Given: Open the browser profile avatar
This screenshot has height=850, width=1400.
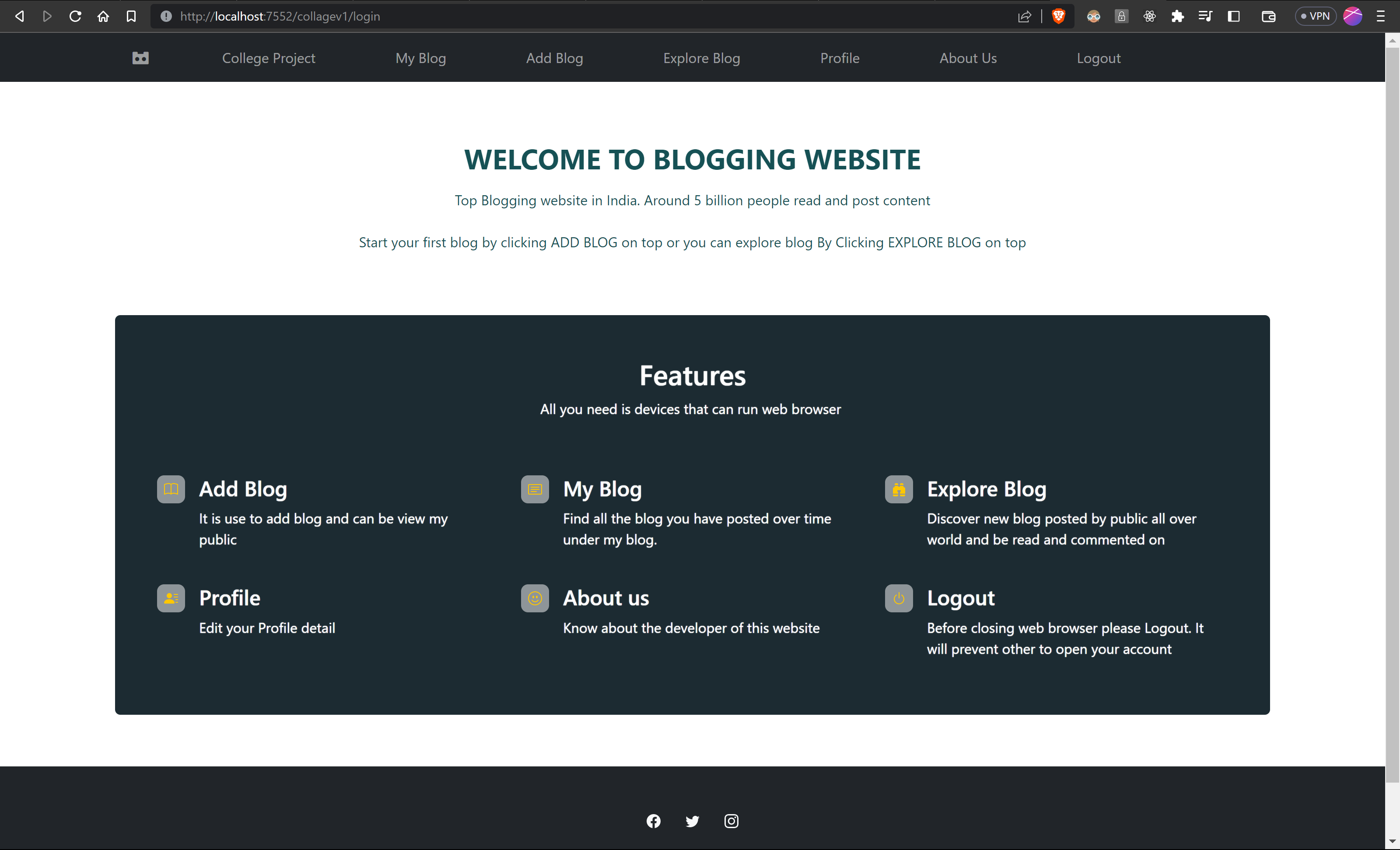Looking at the screenshot, I should (1353, 16).
